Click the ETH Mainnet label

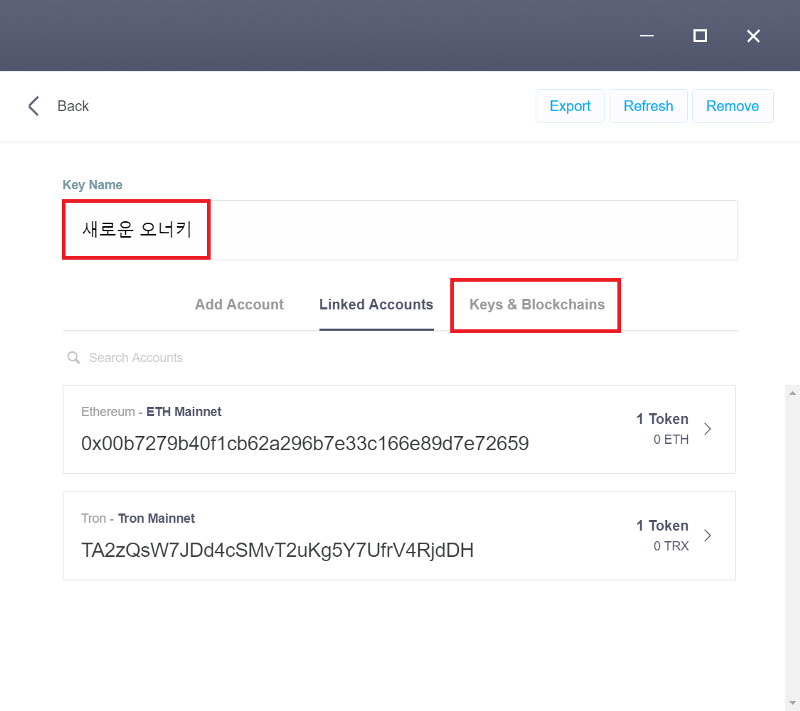[184, 412]
